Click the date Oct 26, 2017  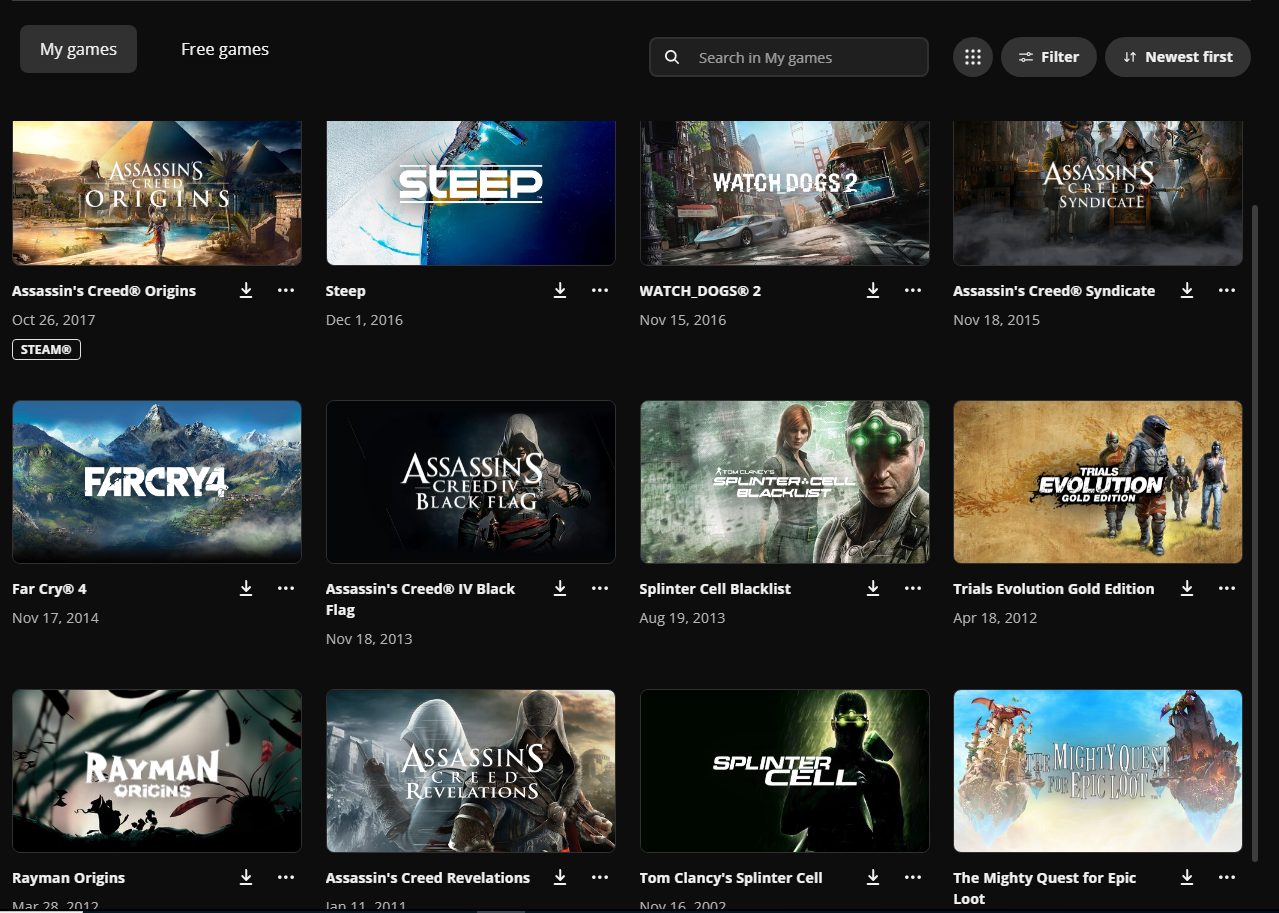click(54, 320)
